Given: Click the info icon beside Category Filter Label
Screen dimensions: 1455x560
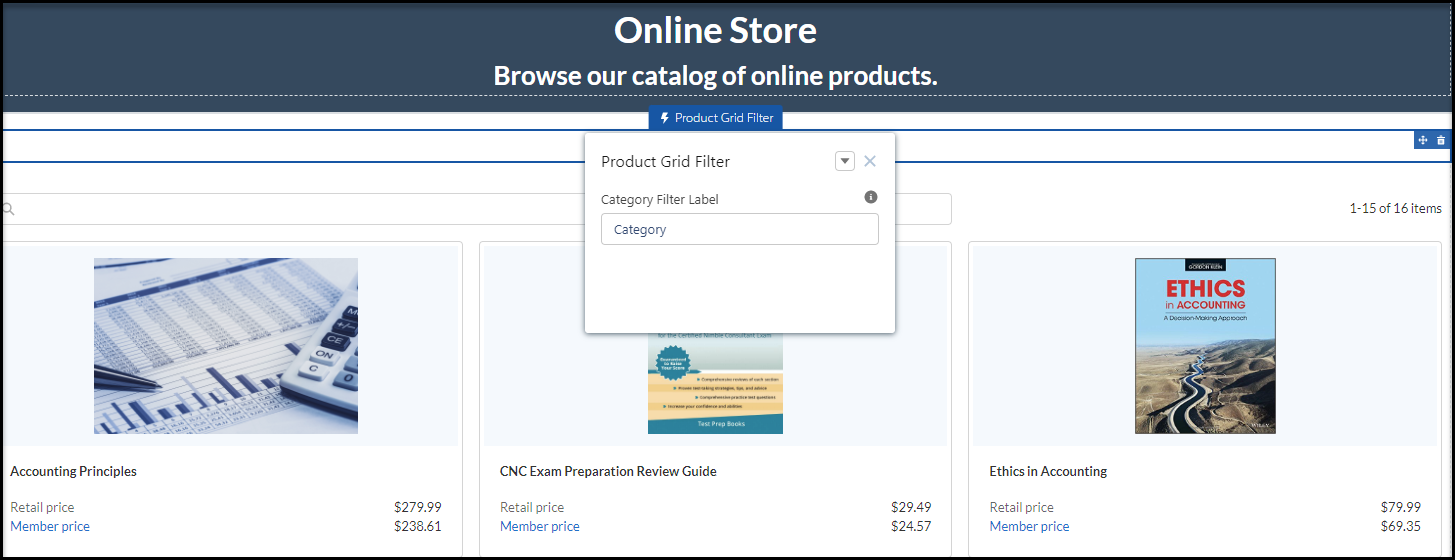Looking at the screenshot, I should click(x=870, y=198).
